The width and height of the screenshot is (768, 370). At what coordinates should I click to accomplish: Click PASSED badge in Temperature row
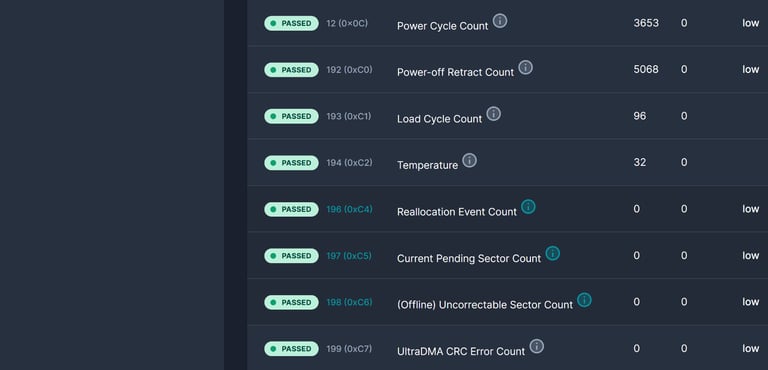point(291,163)
